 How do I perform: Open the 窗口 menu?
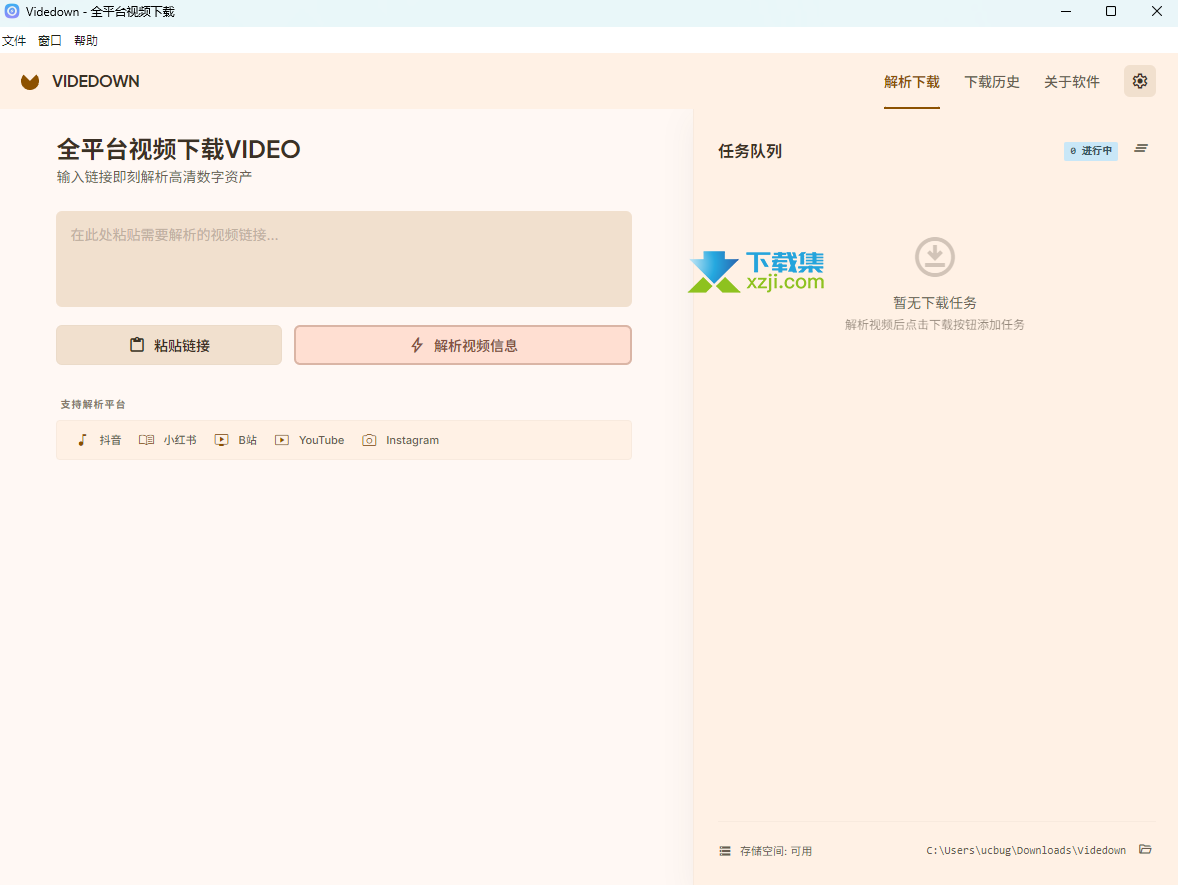(50, 41)
